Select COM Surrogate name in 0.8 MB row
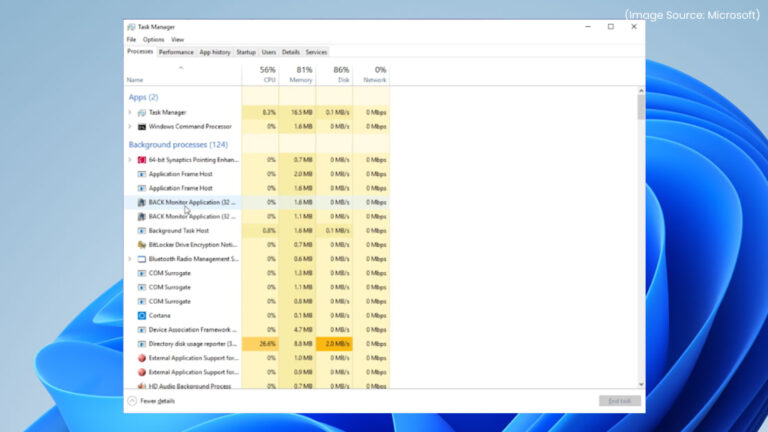The image size is (768, 432). click(x=169, y=302)
